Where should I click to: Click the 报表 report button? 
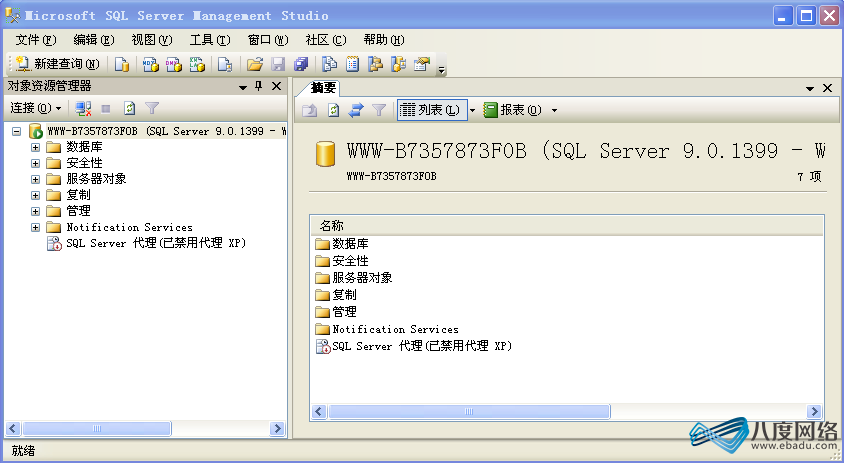tap(513, 110)
